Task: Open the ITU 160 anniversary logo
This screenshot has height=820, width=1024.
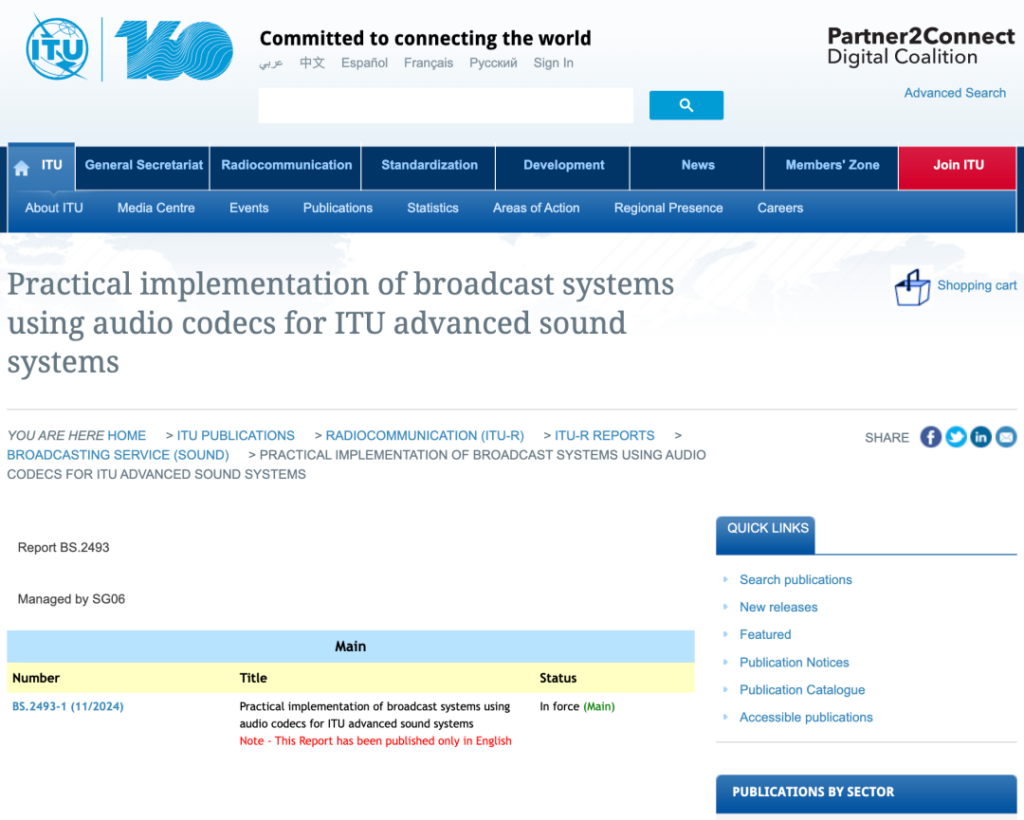Action: [174, 50]
